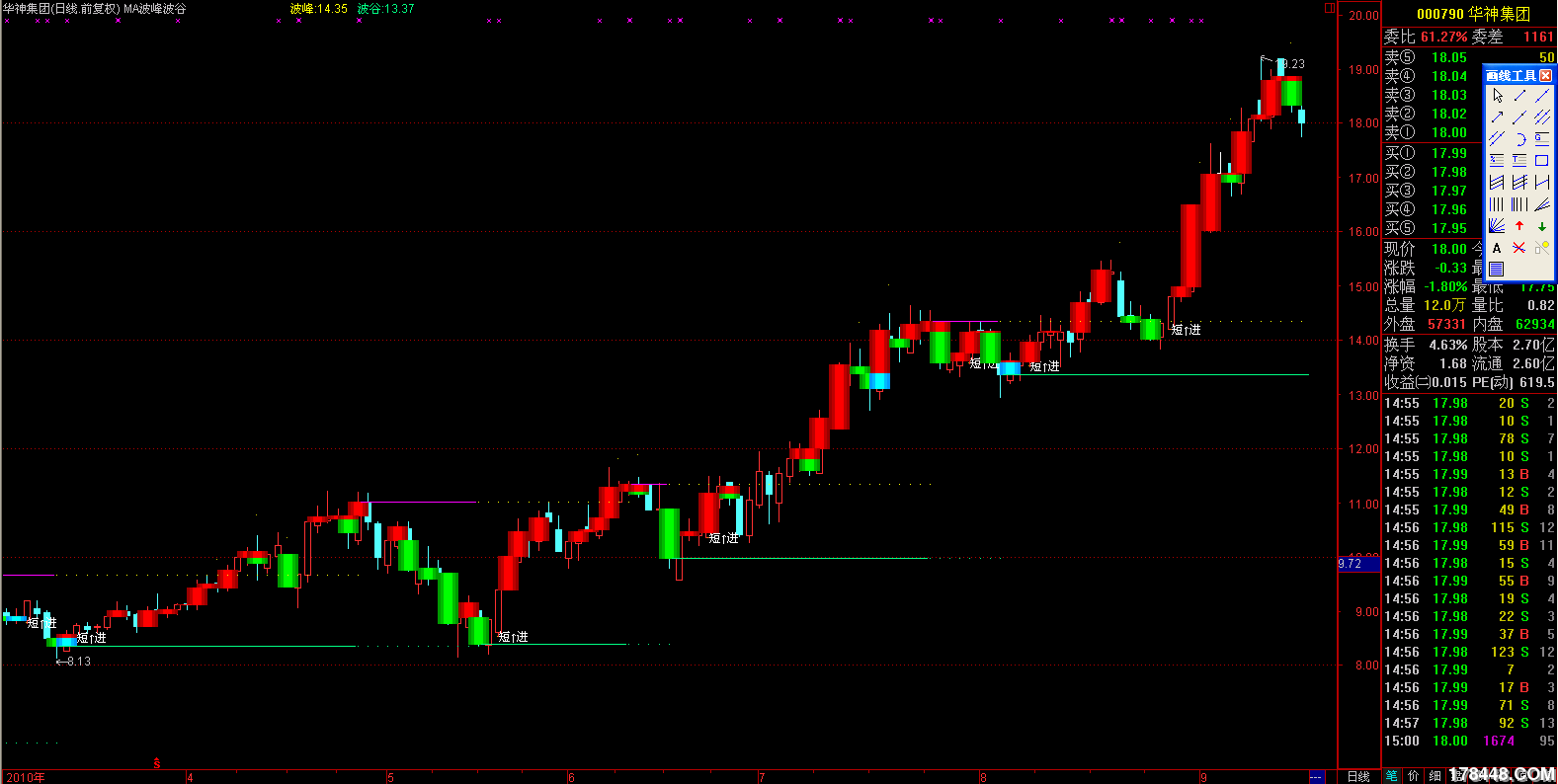Select the H-shaped regression line tool
Screen dimensions: 1558x784
1542,183
